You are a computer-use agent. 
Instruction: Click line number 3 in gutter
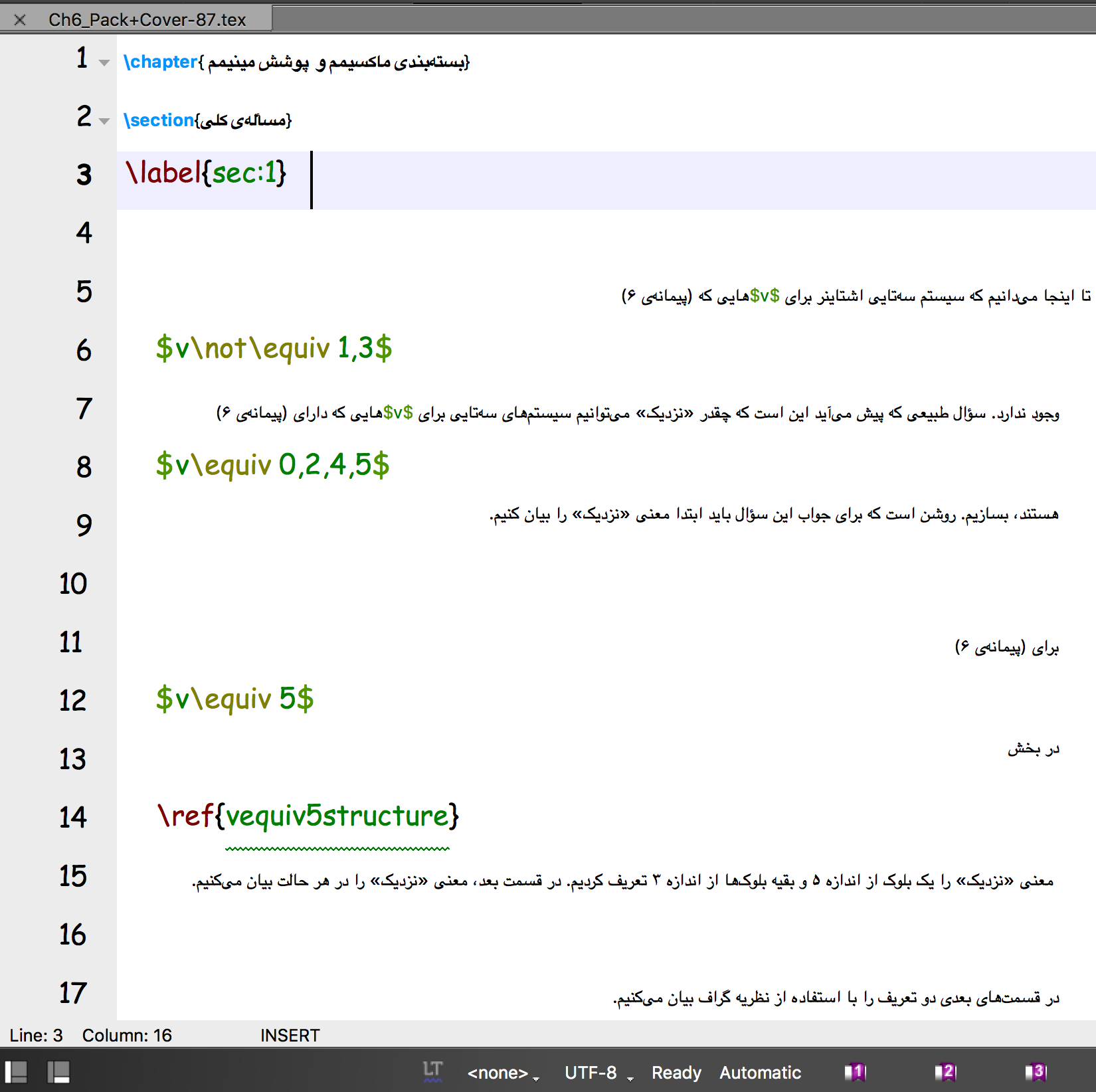pyautogui.click(x=84, y=175)
